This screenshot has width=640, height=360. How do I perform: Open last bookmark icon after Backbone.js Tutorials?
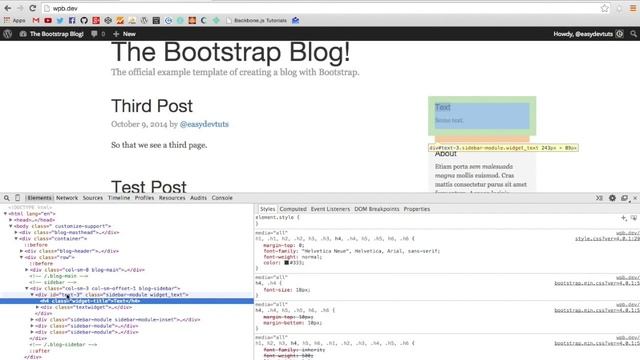pos(296,20)
